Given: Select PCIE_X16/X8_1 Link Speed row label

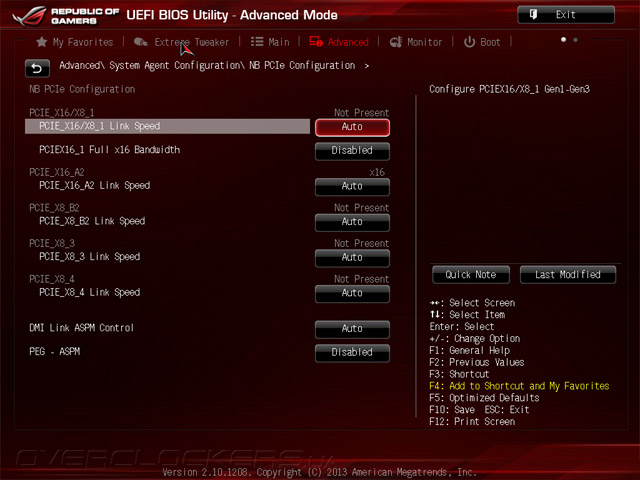Looking at the screenshot, I should (x=100, y=126).
